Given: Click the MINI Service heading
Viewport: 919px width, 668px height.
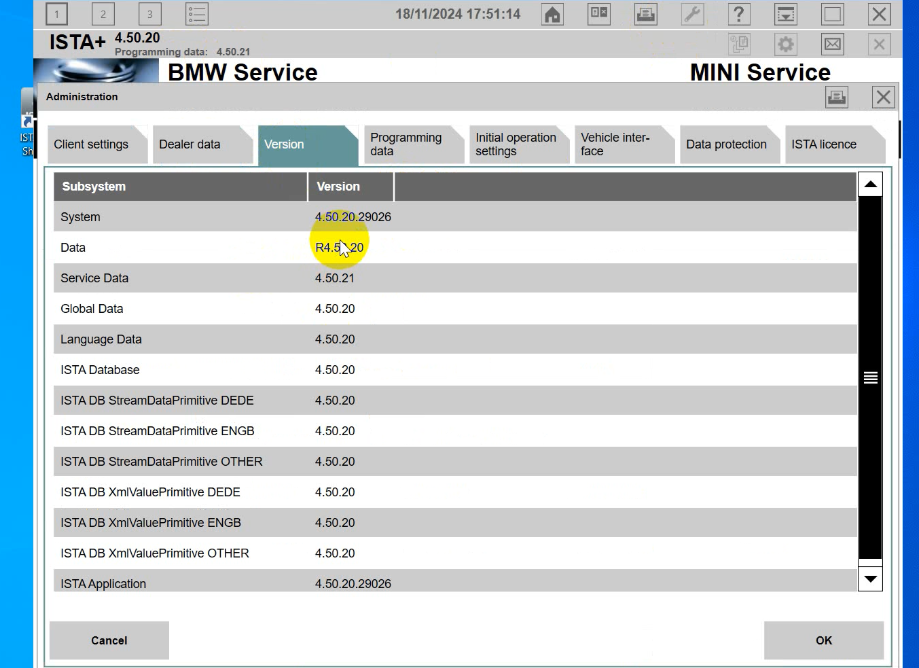Looking at the screenshot, I should [x=760, y=72].
